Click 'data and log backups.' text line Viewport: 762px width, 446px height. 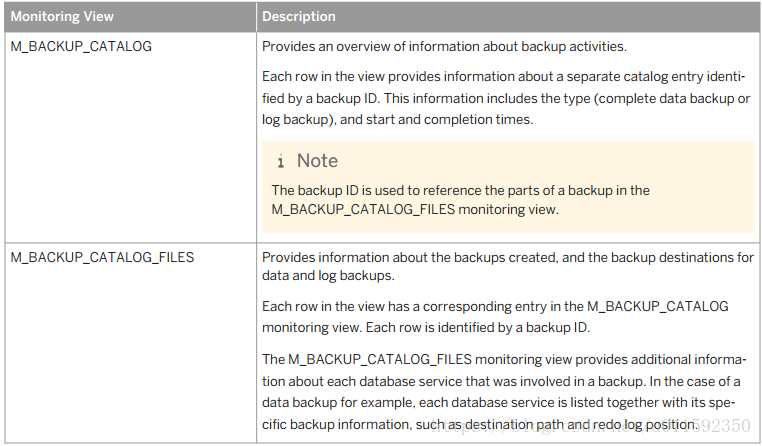[x=328, y=275]
